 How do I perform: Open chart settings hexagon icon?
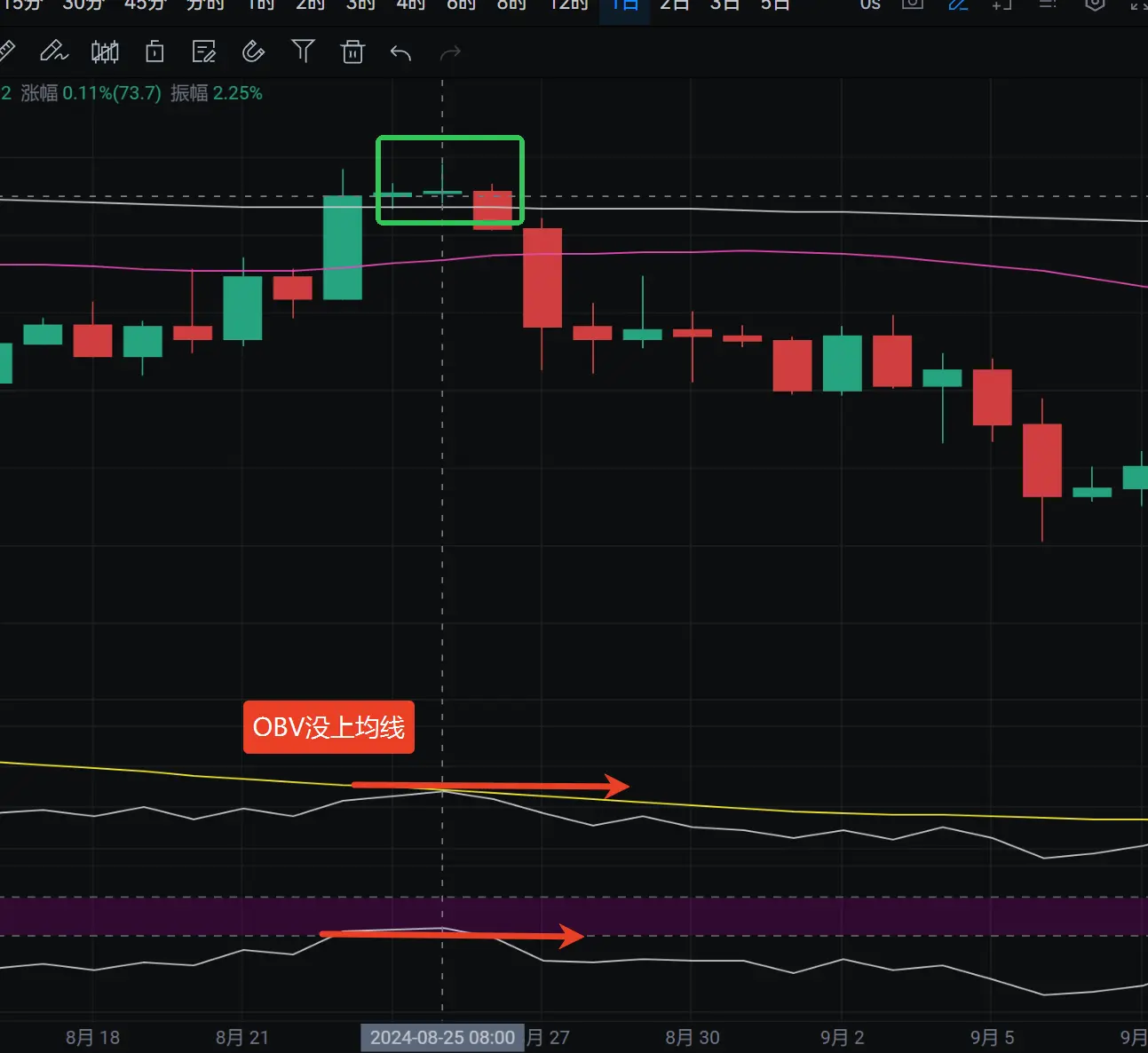click(1095, 4)
